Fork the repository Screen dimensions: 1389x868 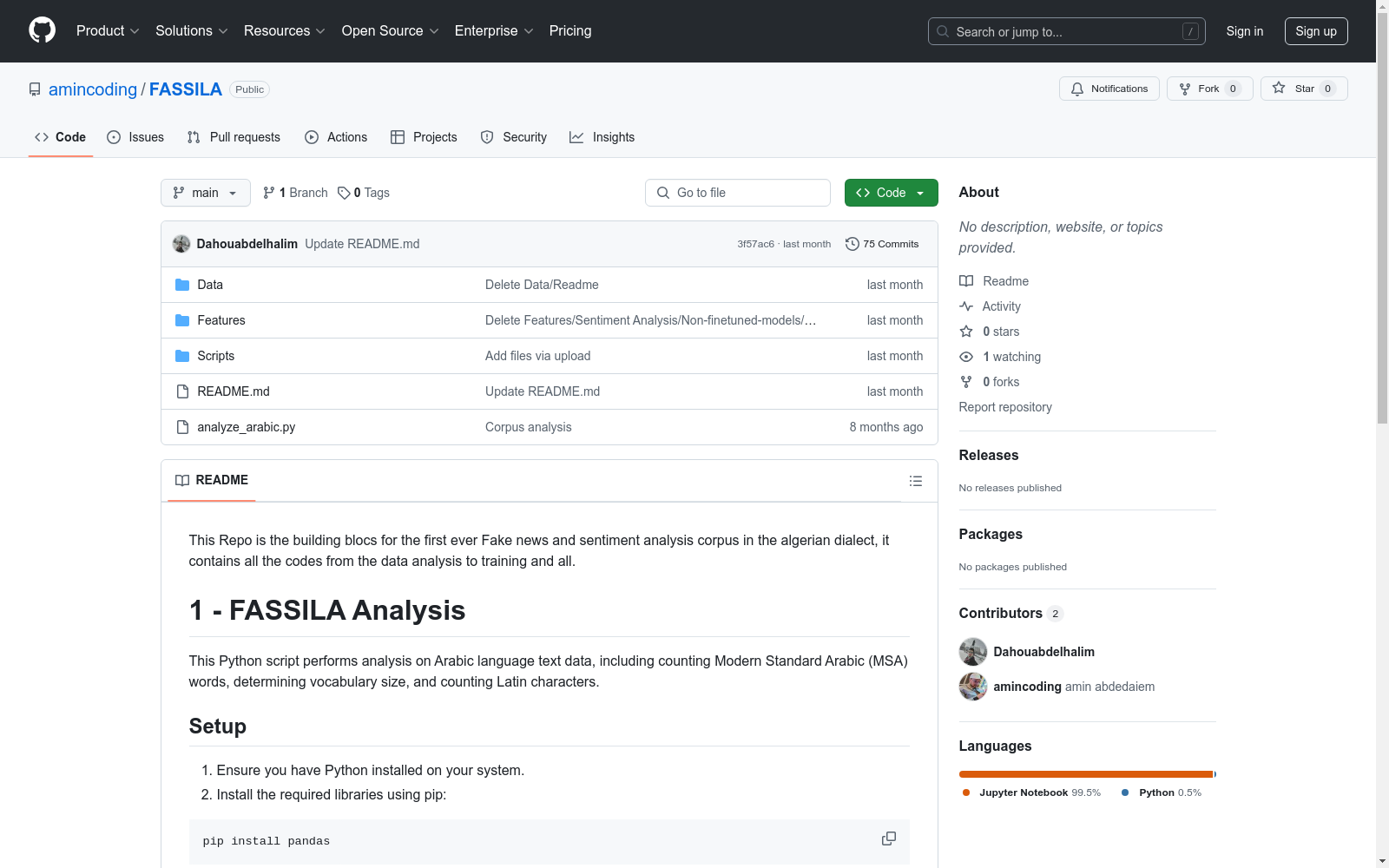1210,89
